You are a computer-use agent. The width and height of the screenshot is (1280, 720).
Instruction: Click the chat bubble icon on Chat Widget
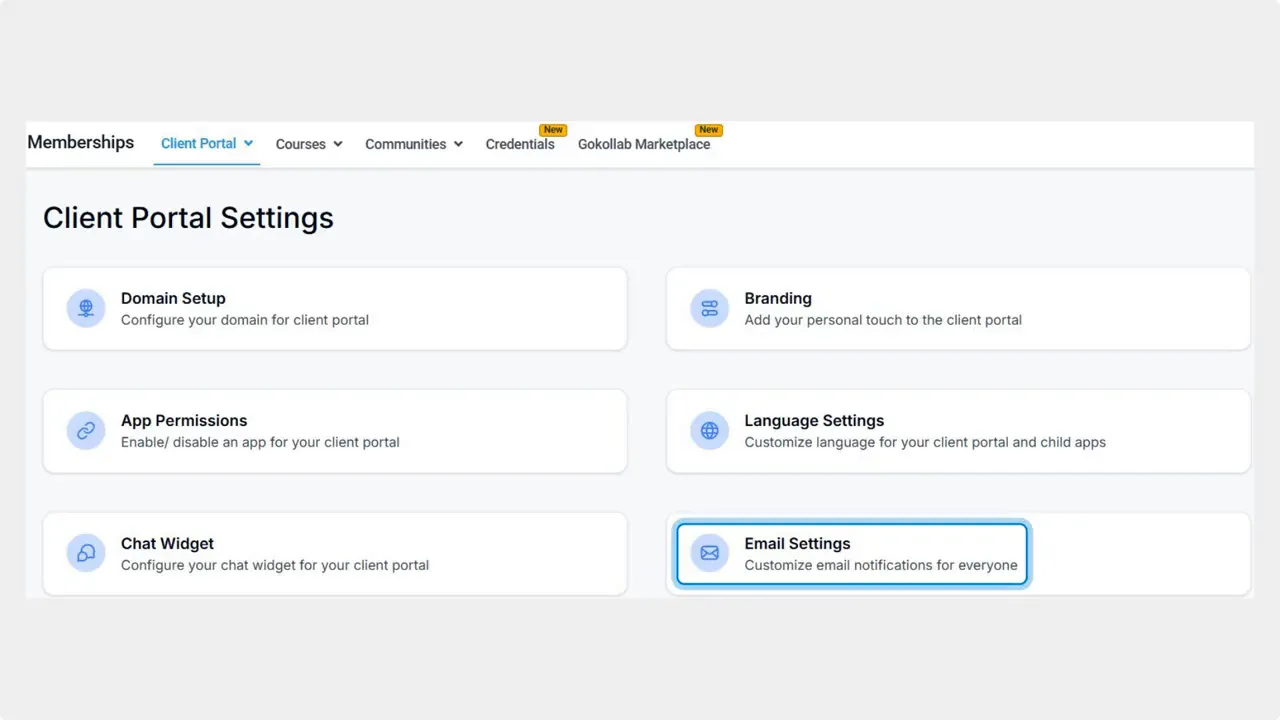tap(85, 553)
